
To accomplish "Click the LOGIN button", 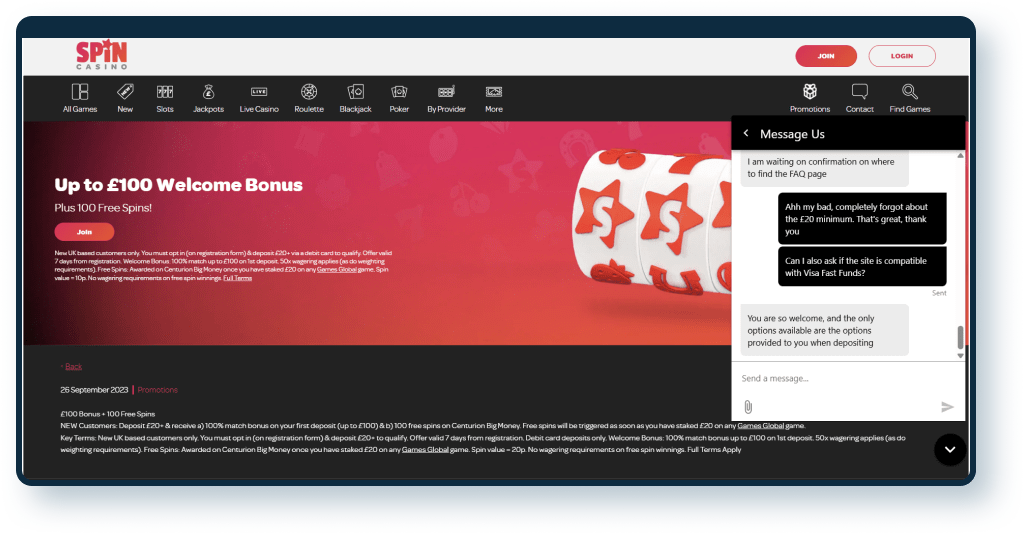I will tap(902, 56).
